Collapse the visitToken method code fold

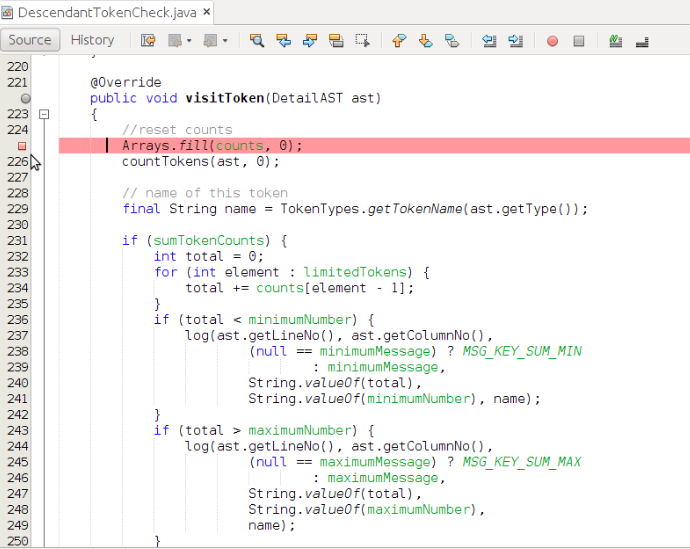pyautogui.click(x=43, y=114)
